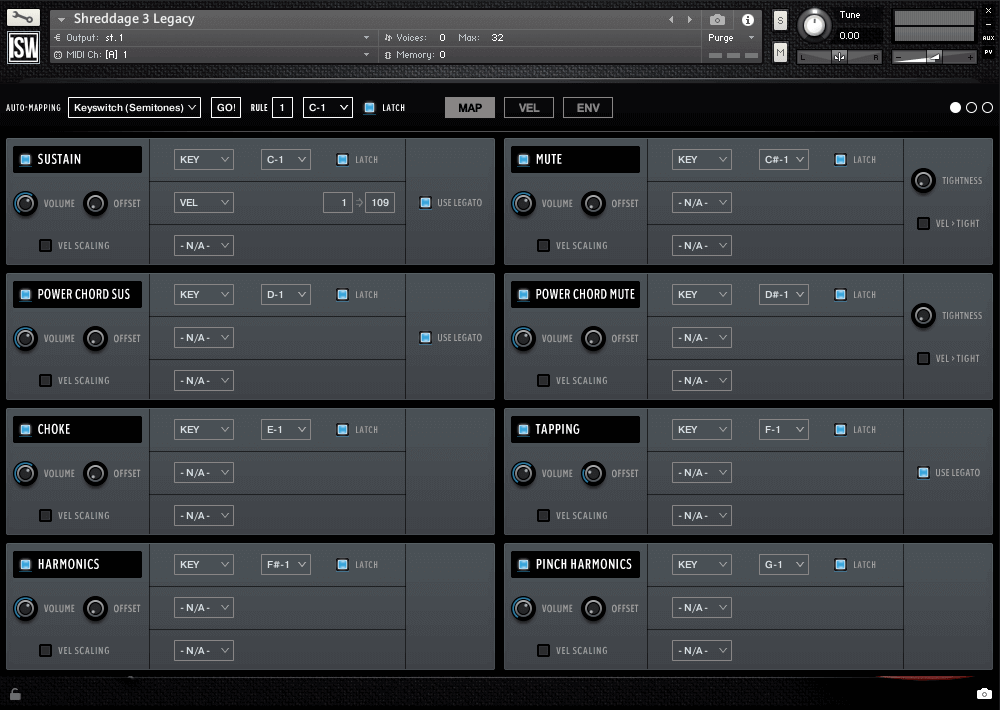
Task: Click the aux send icon
Action: (988, 37)
